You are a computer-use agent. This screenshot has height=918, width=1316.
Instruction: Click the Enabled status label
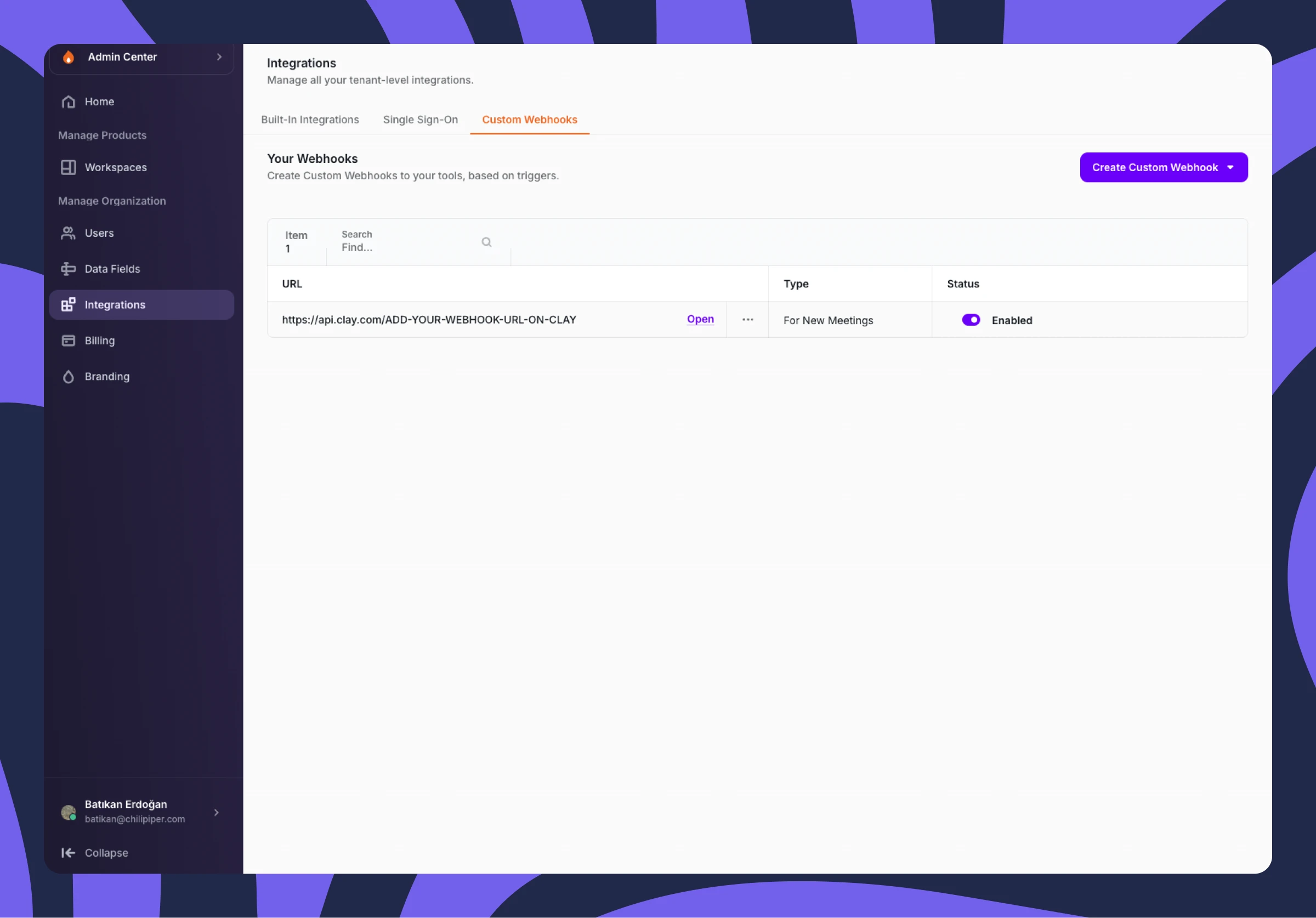tap(1011, 320)
